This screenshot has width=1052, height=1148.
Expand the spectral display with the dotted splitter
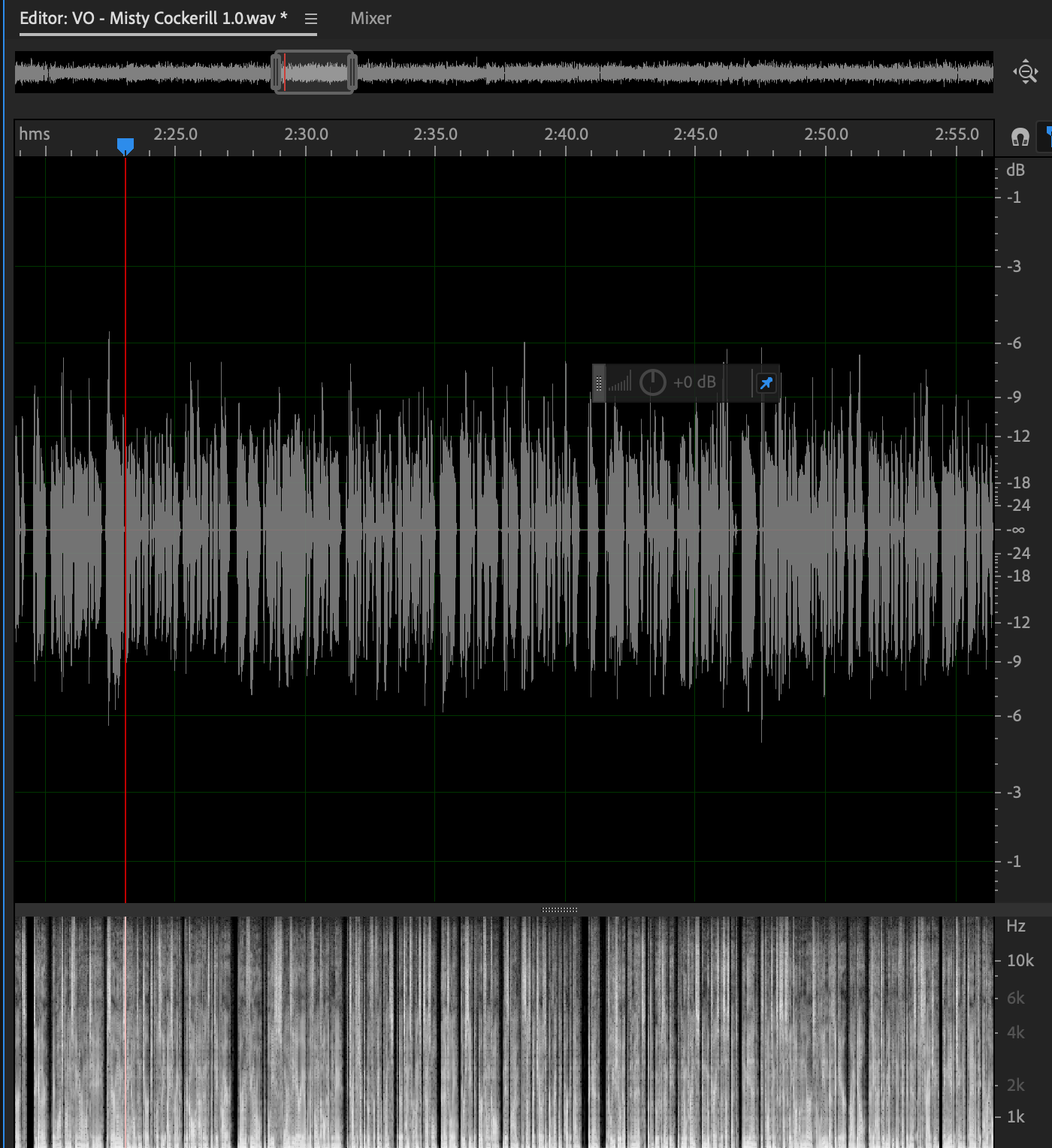[559, 909]
